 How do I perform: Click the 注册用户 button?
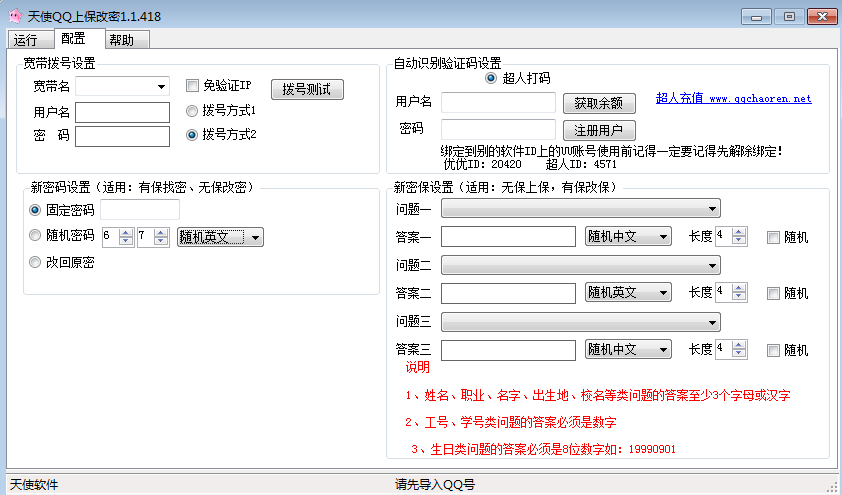tap(599, 130)
